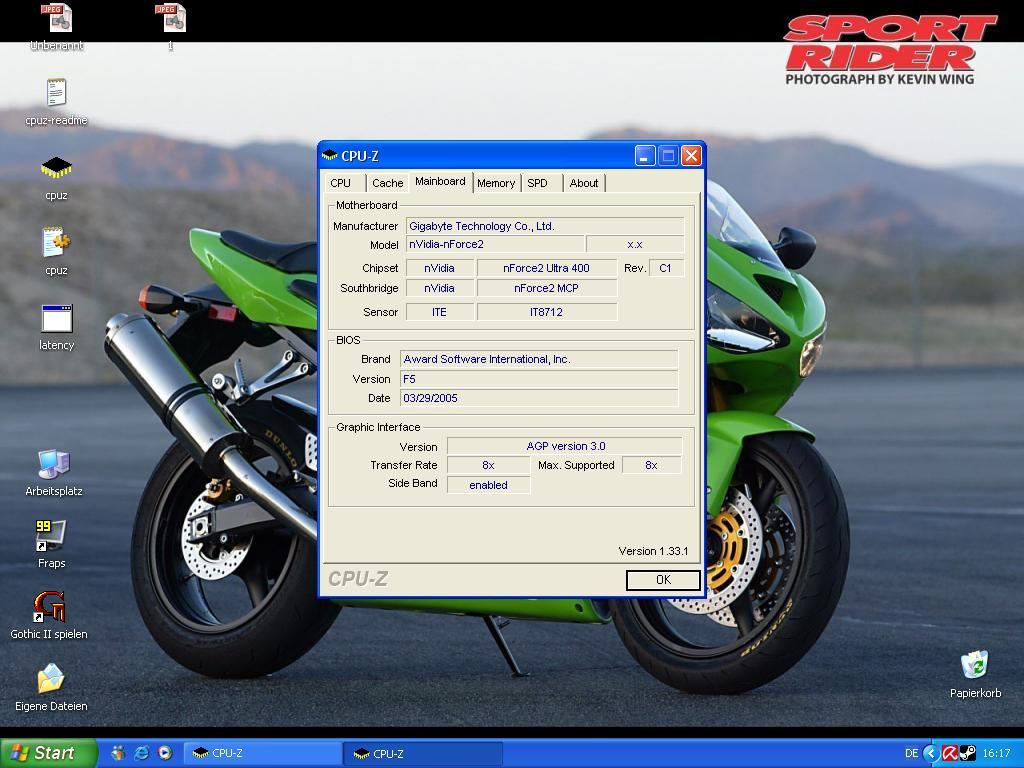
Task: Open the Windows Start menu
Action: click(48, 753)
